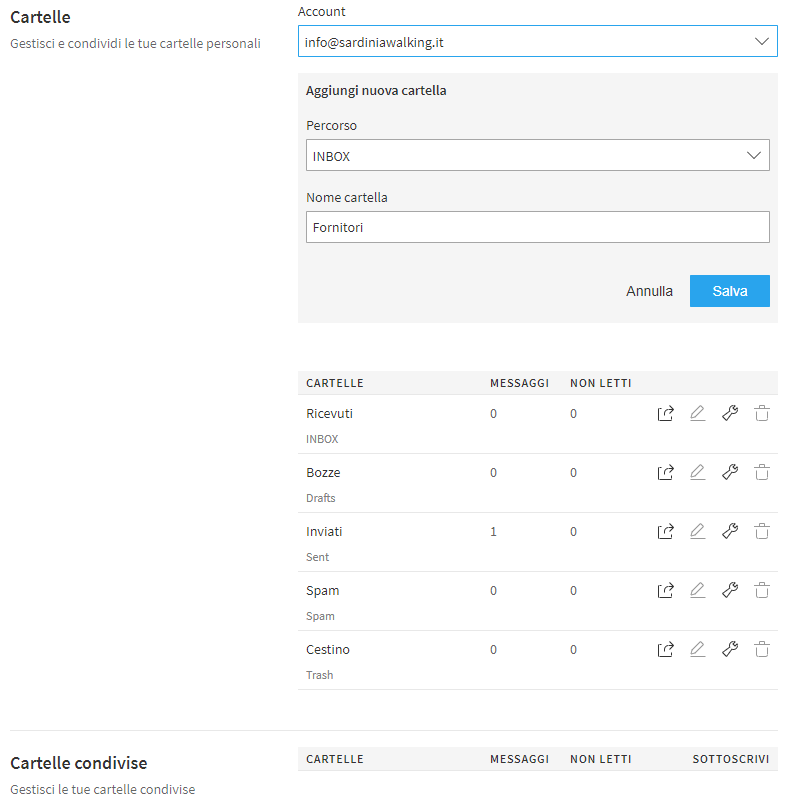Share the Cestino folder
Viewport: 791px width, 807px height.
[666, 650]
